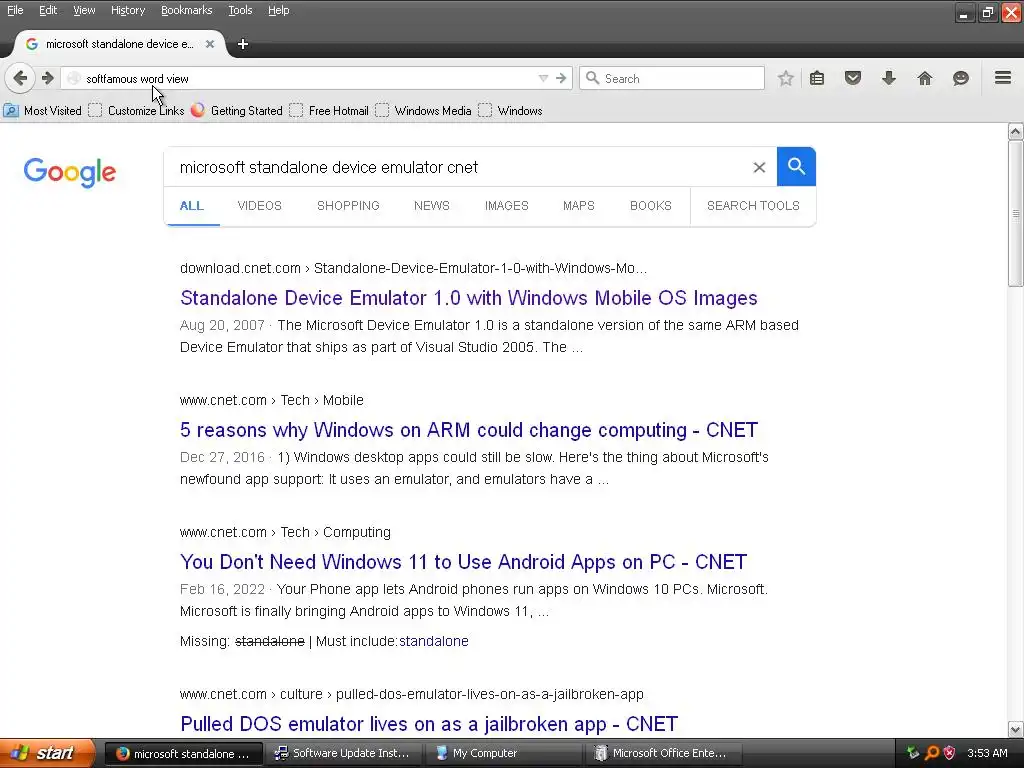Select the microsoft standalone taskbar button
This screenshot has width=1024, height=768.
(x=184, y=753)
